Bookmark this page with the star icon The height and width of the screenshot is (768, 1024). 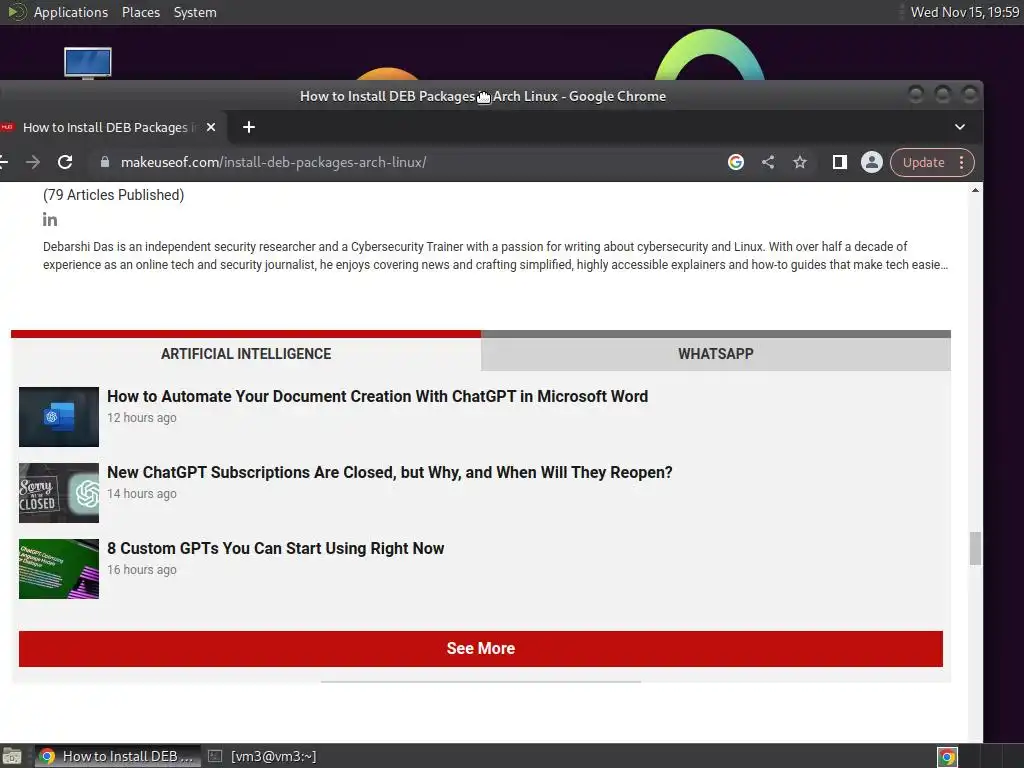pyautogui.click(x=800, y=162)
